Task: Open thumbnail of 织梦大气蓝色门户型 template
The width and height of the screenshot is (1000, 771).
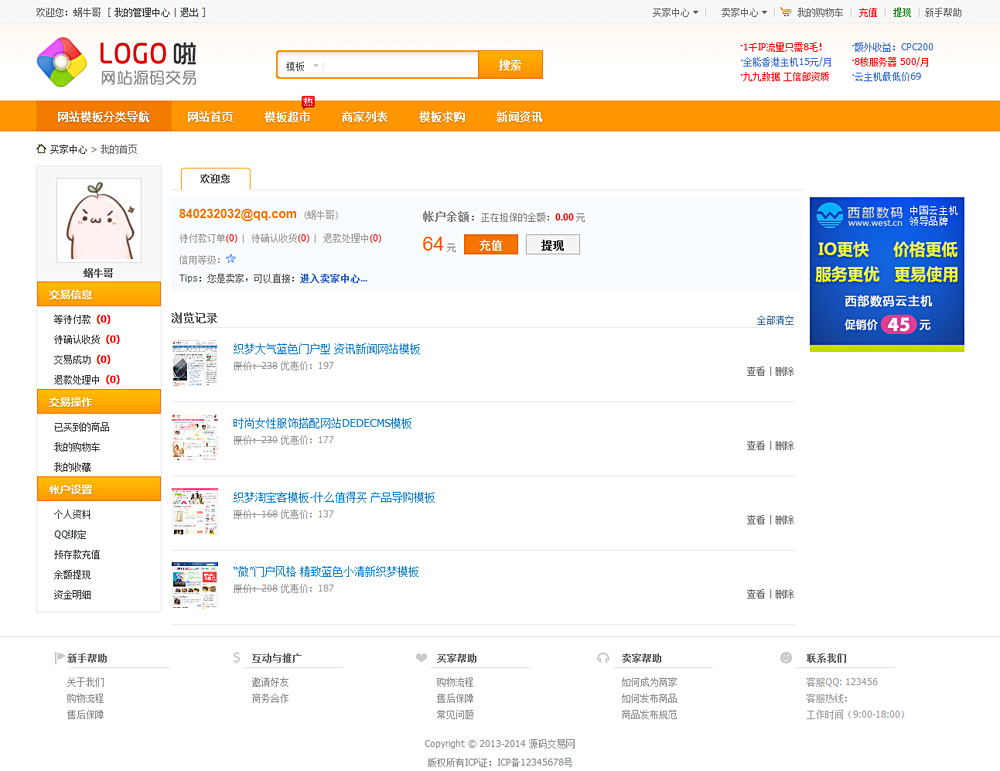Action: pyautogui.click(x=194, y=362)
